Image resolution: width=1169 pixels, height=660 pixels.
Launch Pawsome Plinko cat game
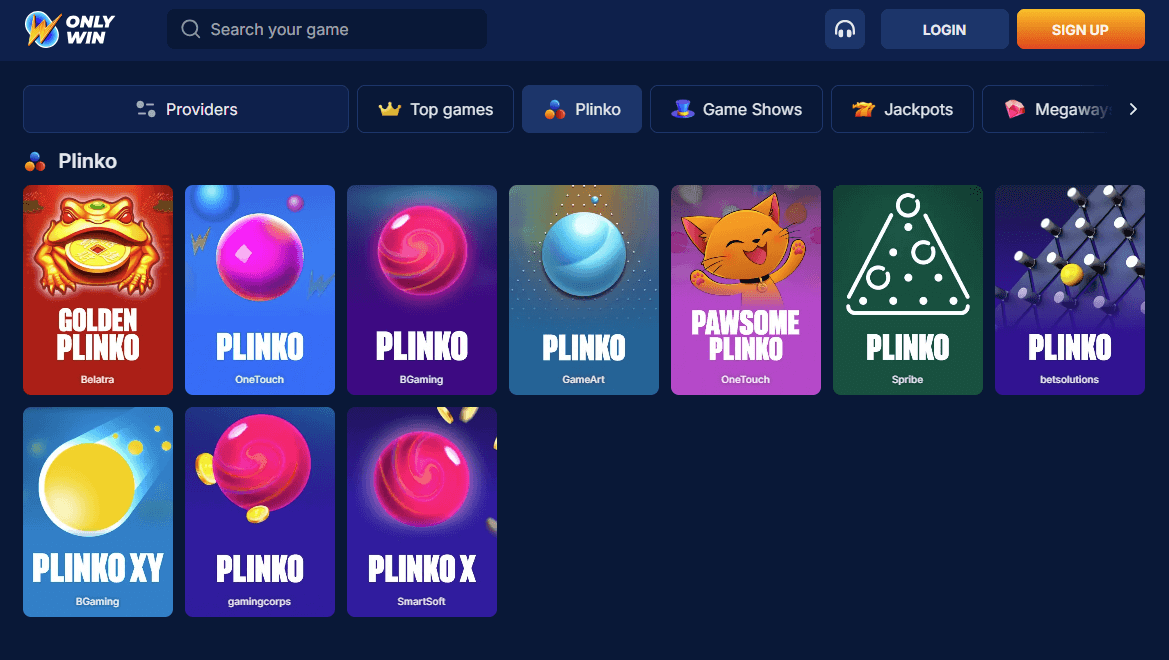(x=746, y=290)
